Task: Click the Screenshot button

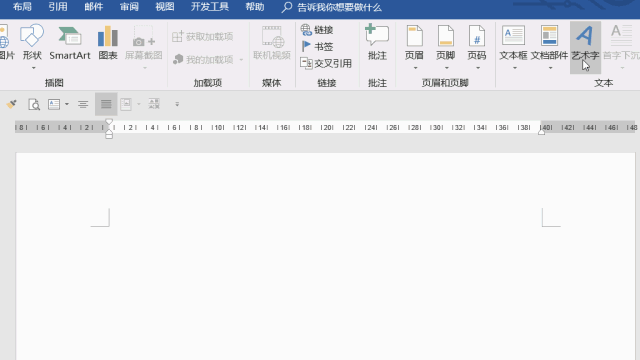Action: coord(144,43)
